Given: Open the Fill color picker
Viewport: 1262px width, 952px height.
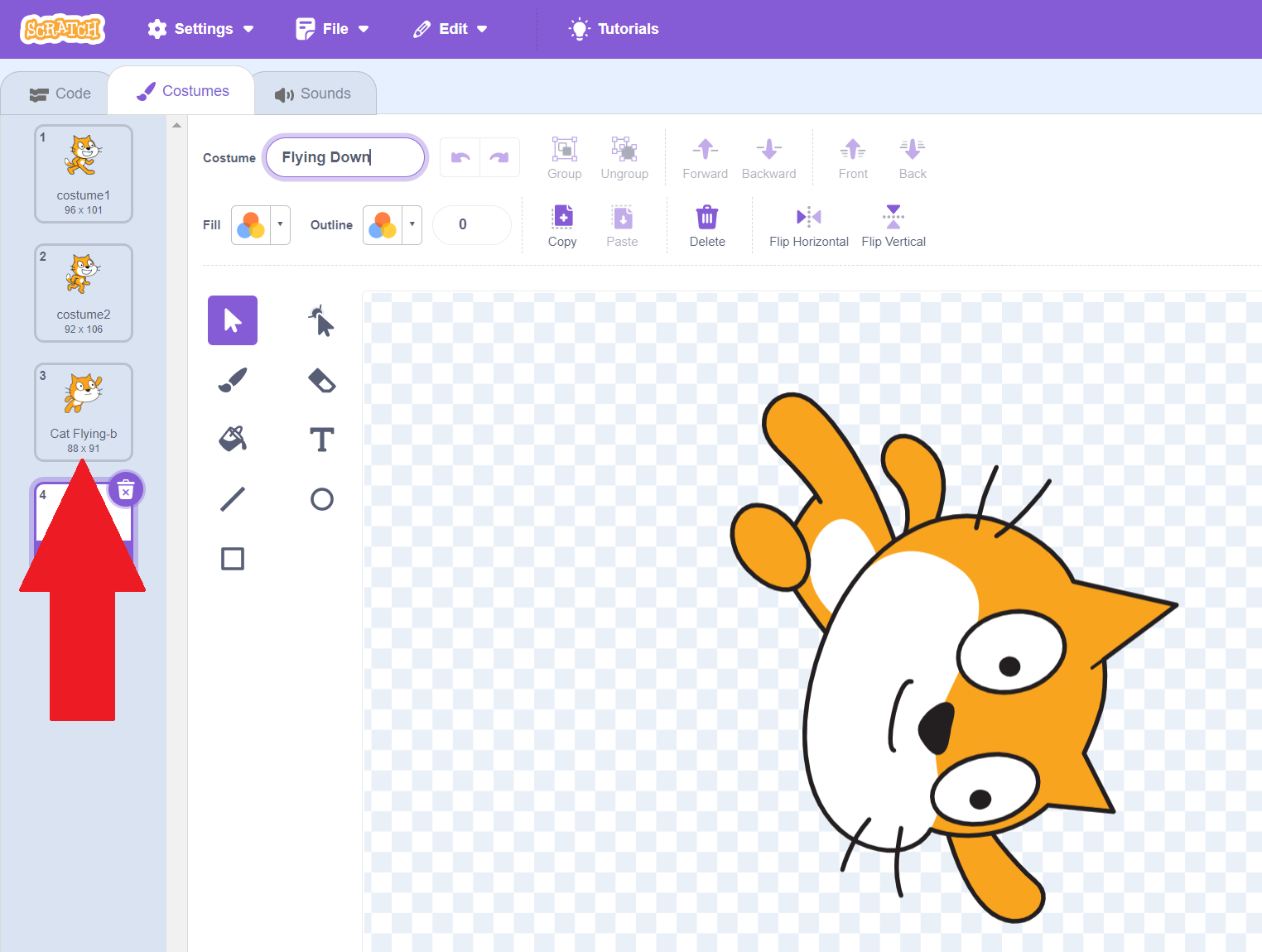Looking at the screenshot, I should [x=251, y=225].
